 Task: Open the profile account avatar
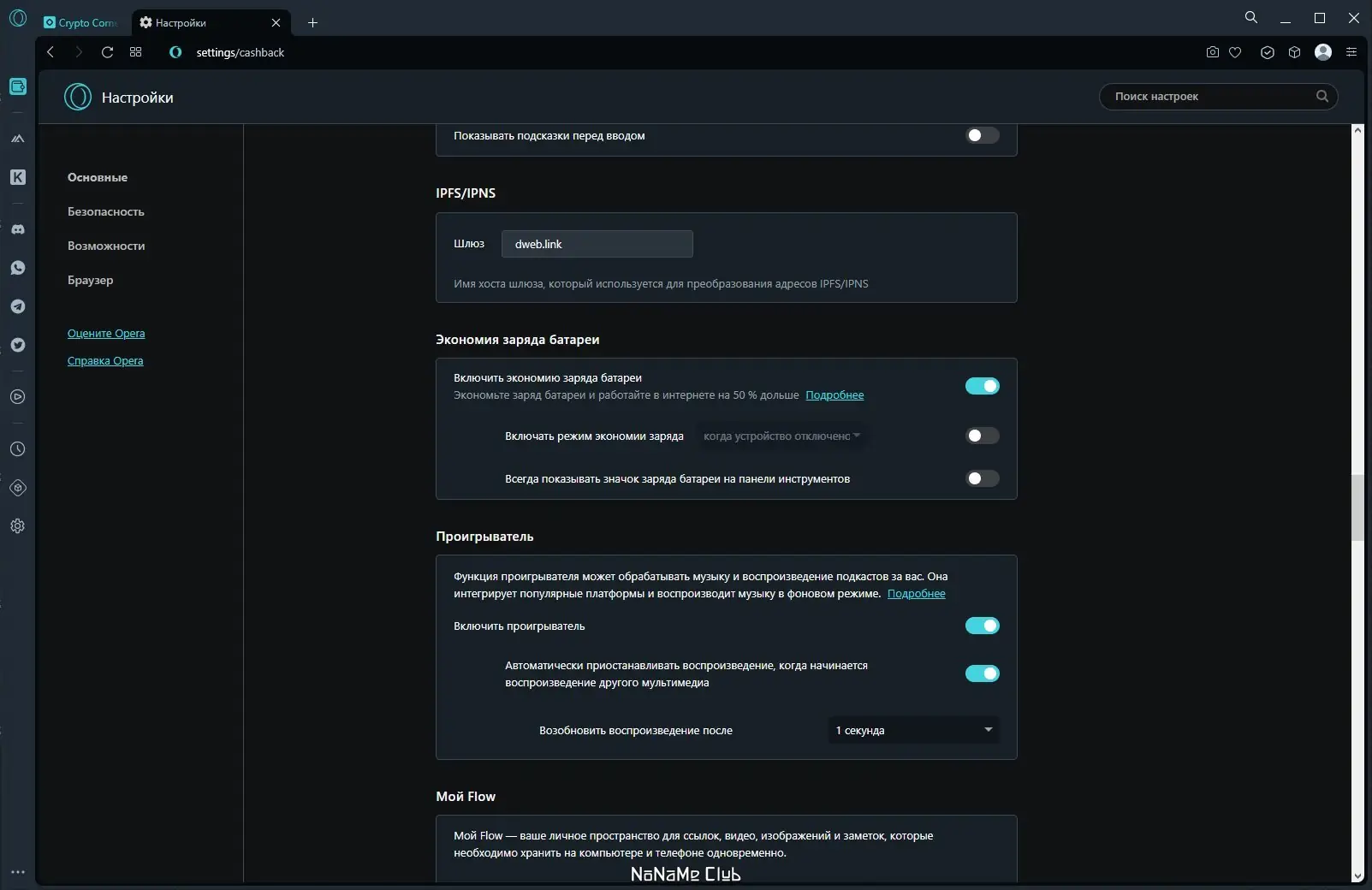(x=1323, y=52)
